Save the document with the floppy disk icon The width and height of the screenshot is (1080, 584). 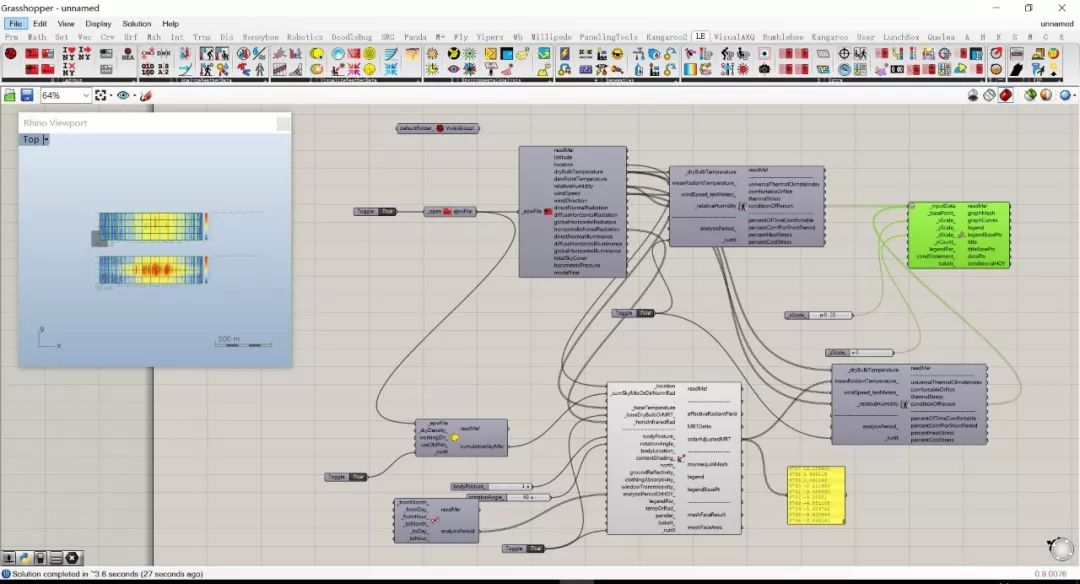click(27, 95)
